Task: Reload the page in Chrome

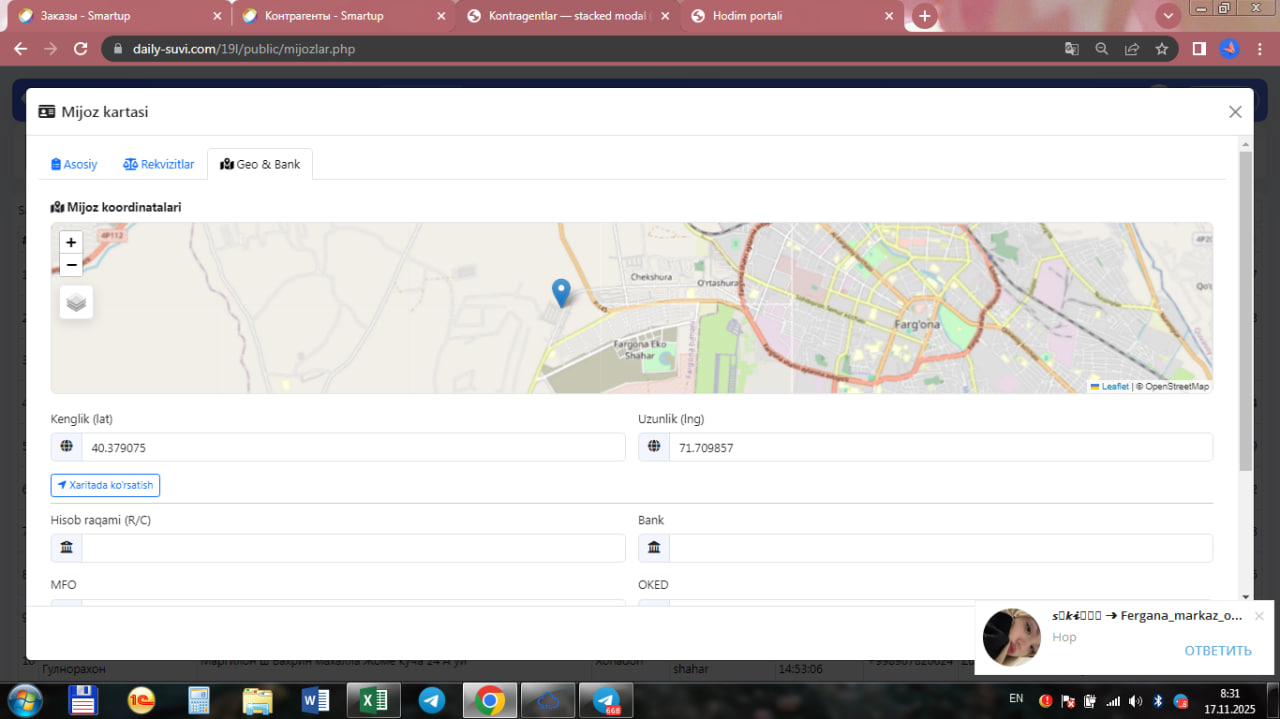Action: tap(82, 48)
